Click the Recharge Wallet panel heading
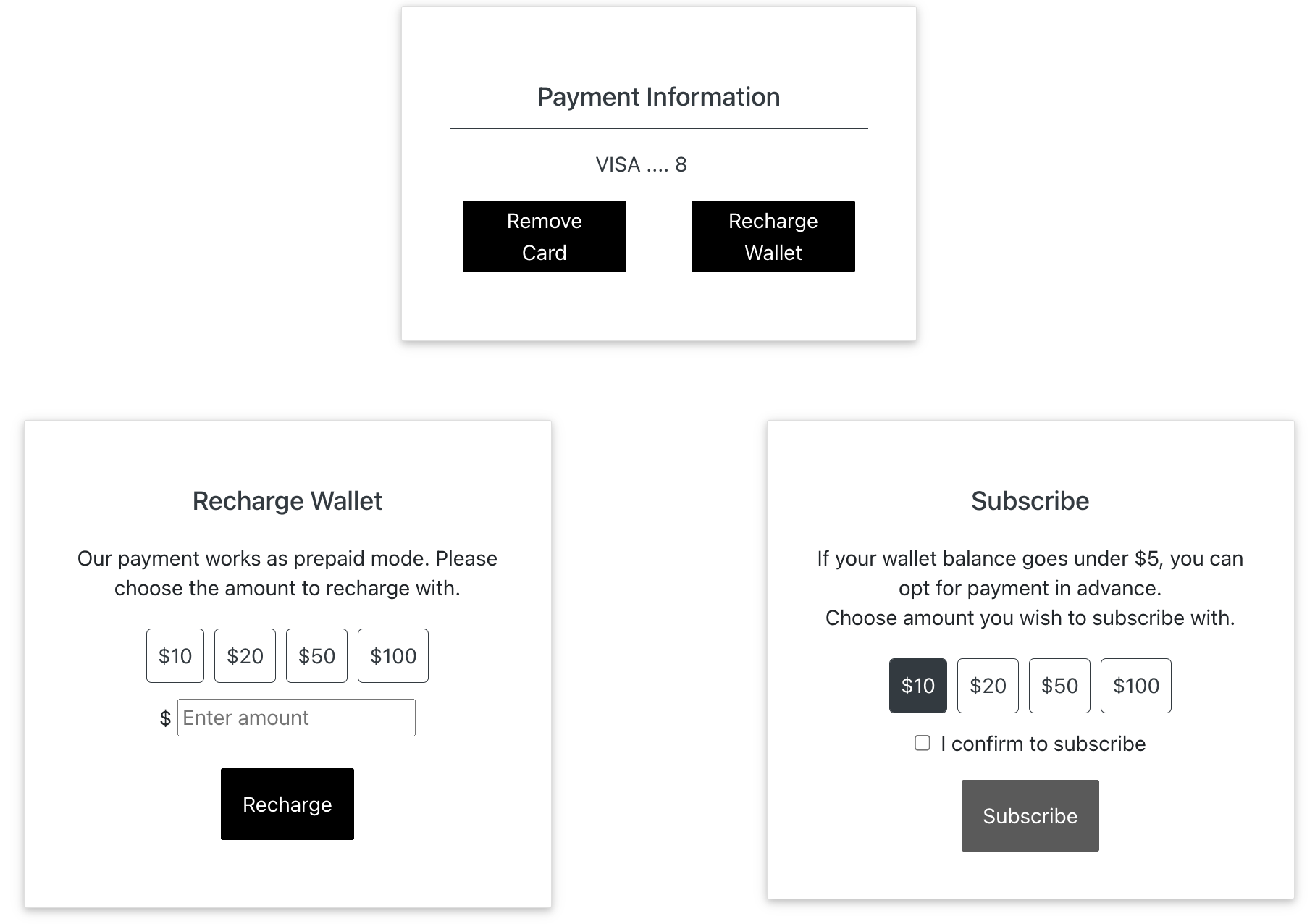1315x924 pixels. tap(287, 501)
